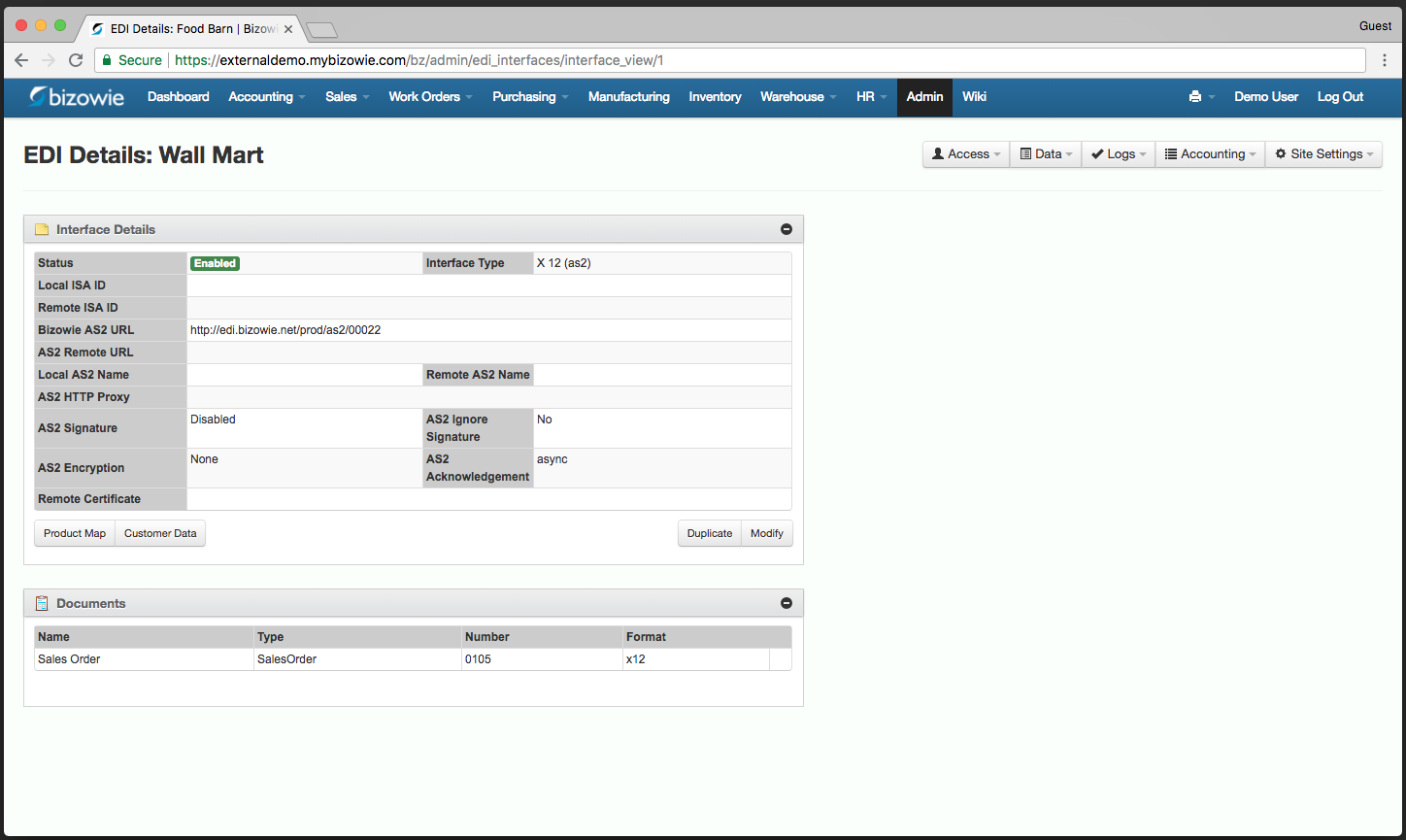1406x840 pixels.
Task: Open the Wiki
Action: tap(974, 97)
